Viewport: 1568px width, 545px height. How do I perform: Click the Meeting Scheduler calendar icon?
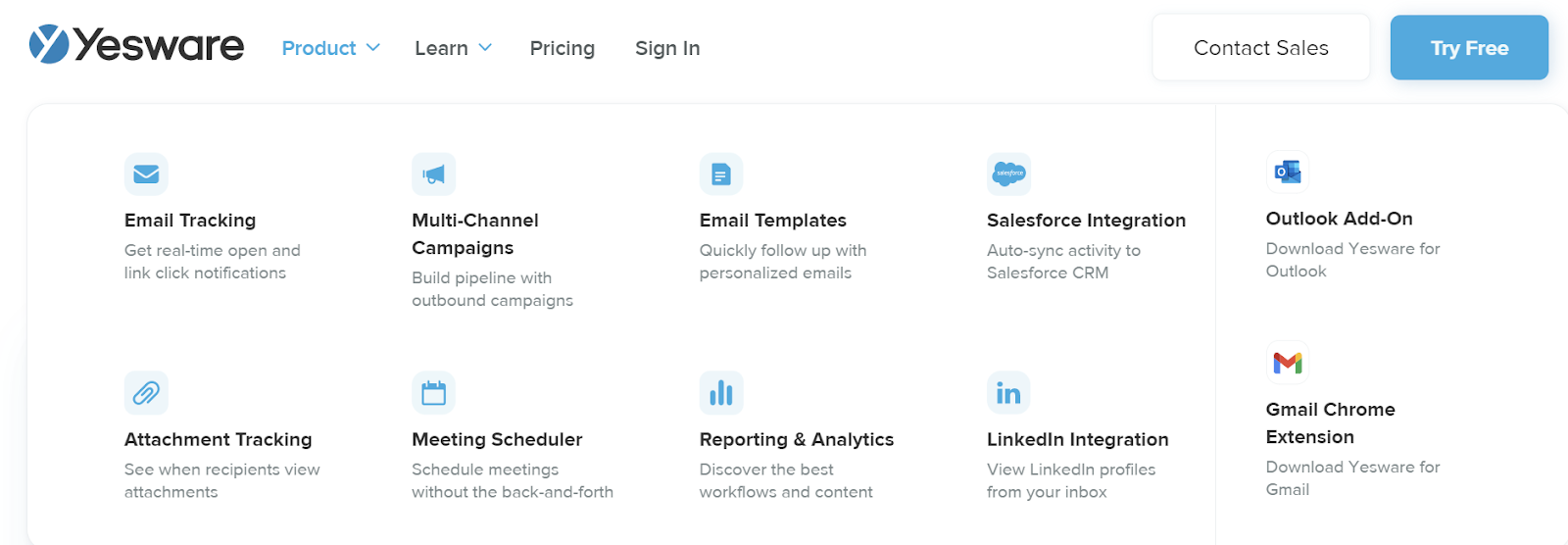[x=433, y=393]
